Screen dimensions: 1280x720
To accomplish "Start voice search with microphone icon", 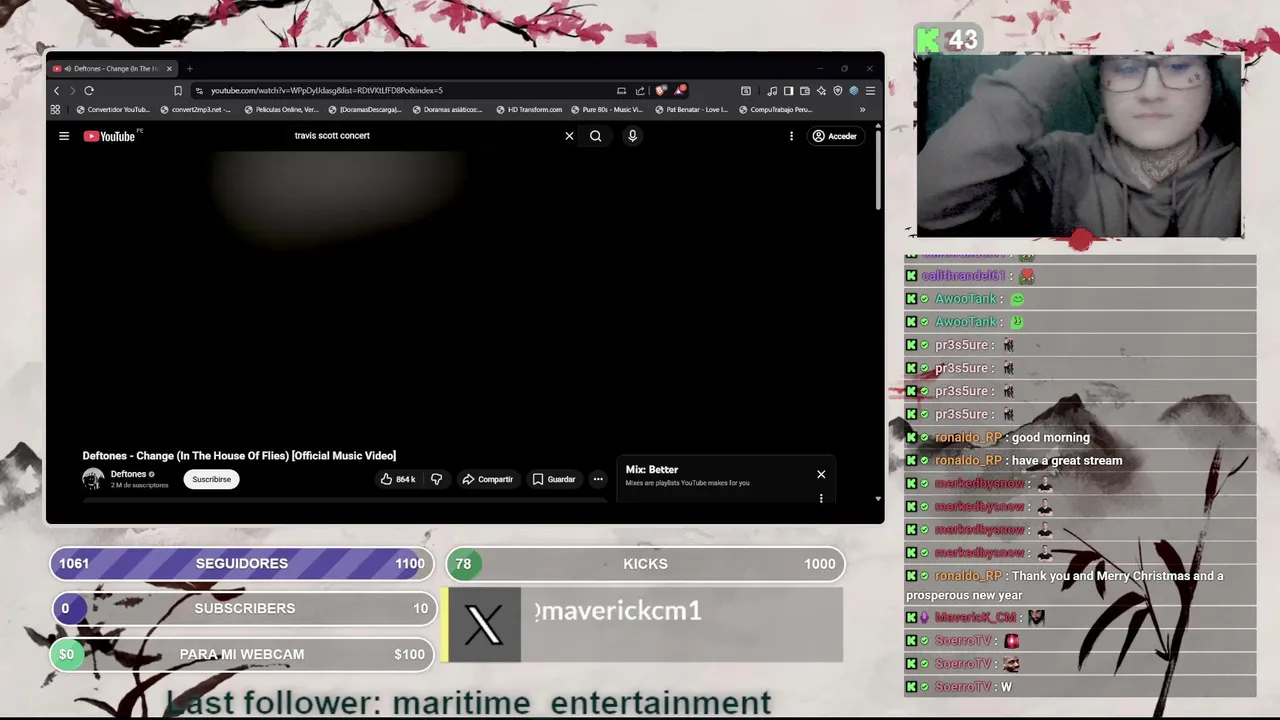I will pos(632,136).
